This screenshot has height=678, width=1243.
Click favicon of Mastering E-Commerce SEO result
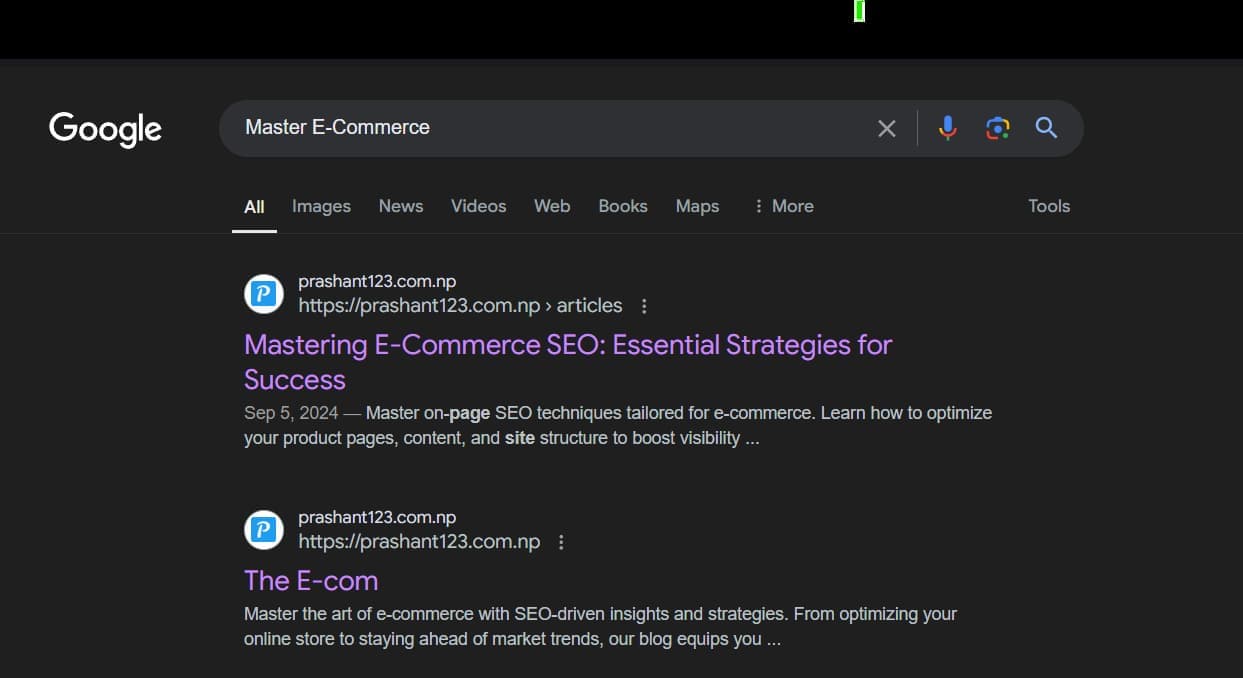point(264,294)
